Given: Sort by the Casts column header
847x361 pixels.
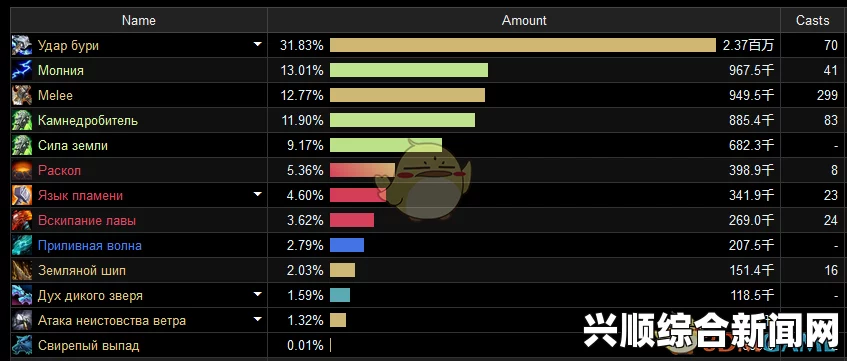Looking at the screenshot, I should pyautogui.click(x=812, y=21).
